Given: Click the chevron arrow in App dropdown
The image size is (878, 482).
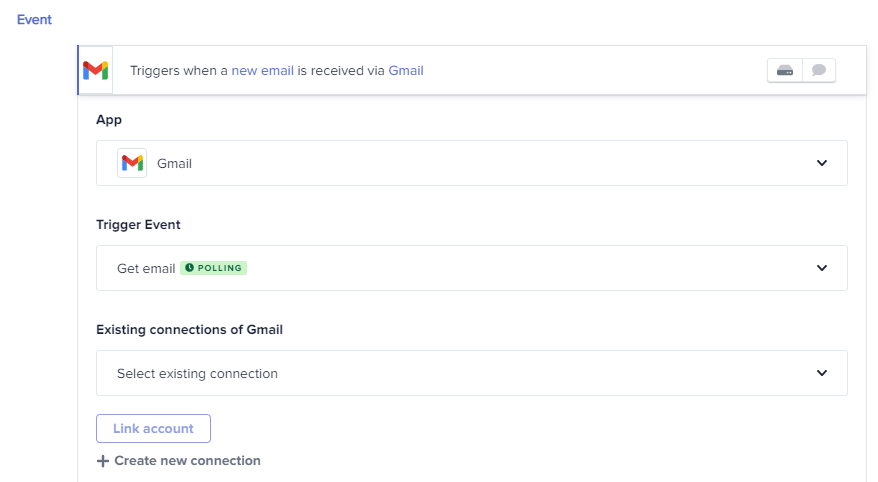Looking at the screenshot, I should [x=821, y=163].
